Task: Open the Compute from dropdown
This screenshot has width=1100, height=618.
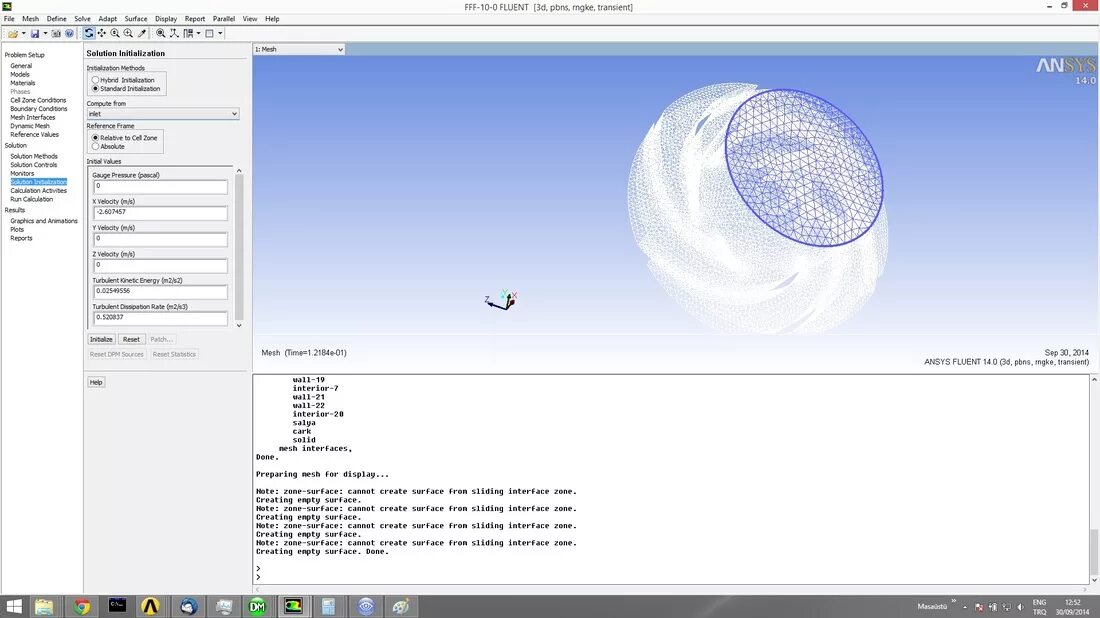Action: [x=163, y=114]
